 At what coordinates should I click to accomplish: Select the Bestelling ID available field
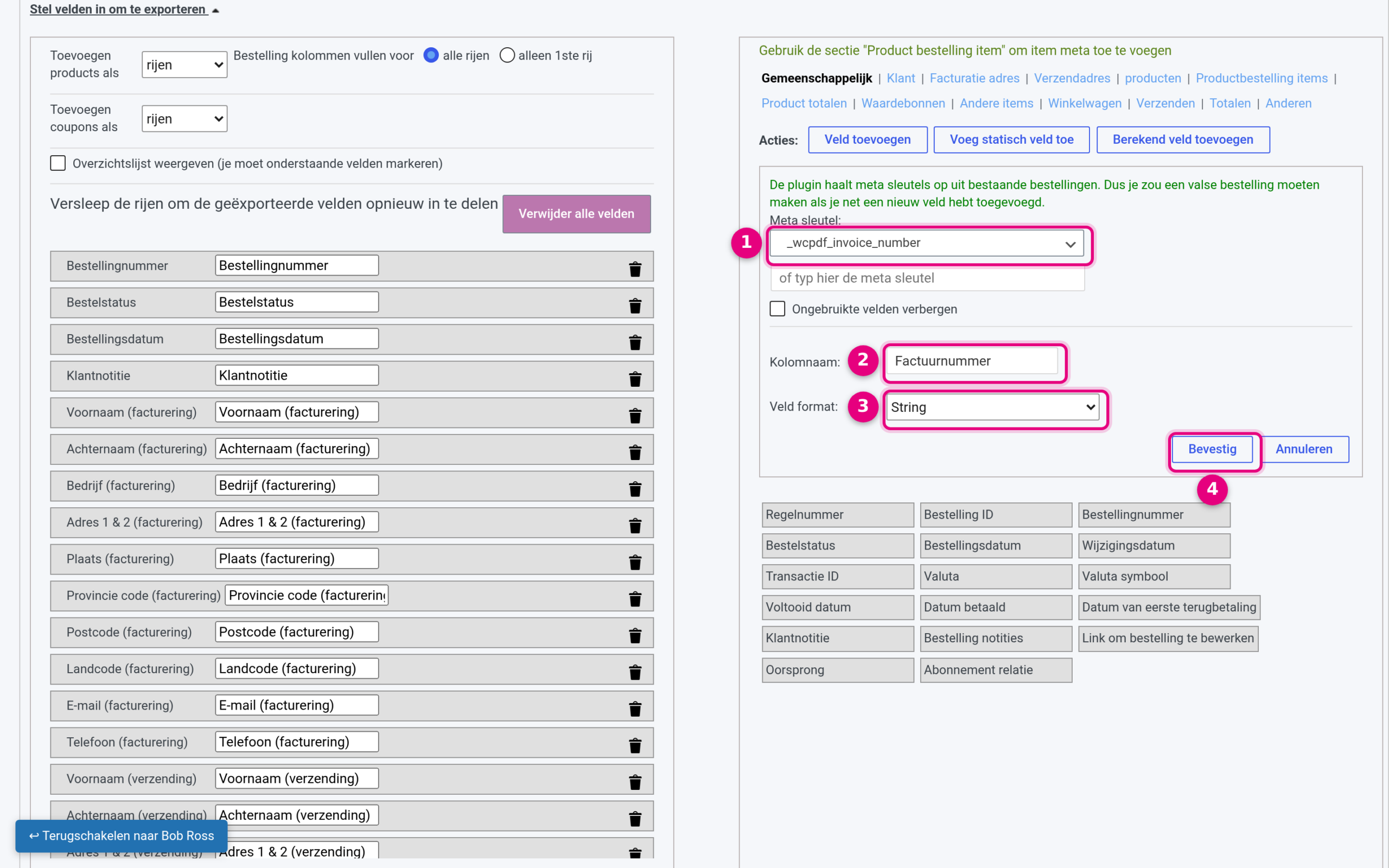[x=996, y=515]
